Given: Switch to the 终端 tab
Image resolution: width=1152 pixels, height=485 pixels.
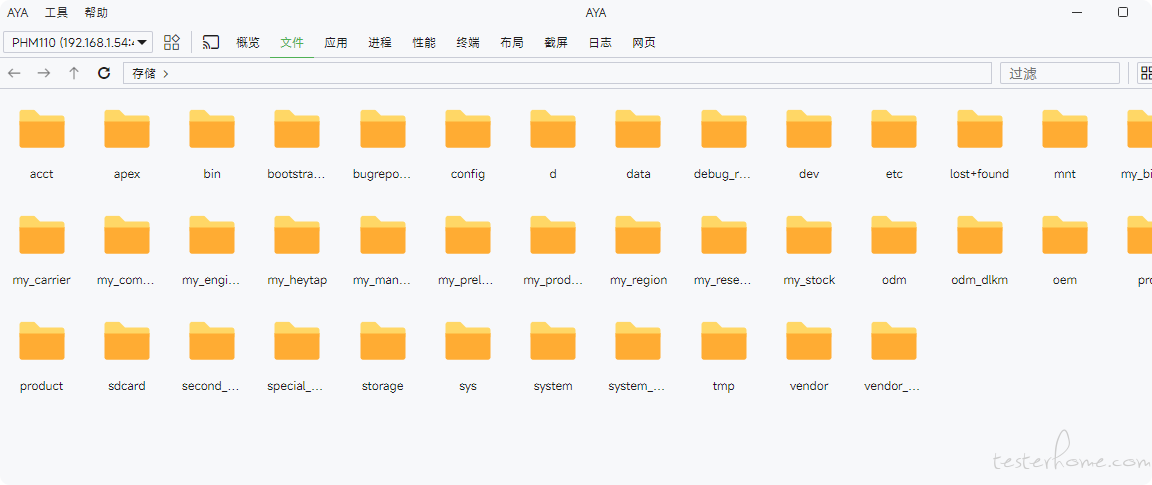Looking at the screenshot, I should coord(468,43).
